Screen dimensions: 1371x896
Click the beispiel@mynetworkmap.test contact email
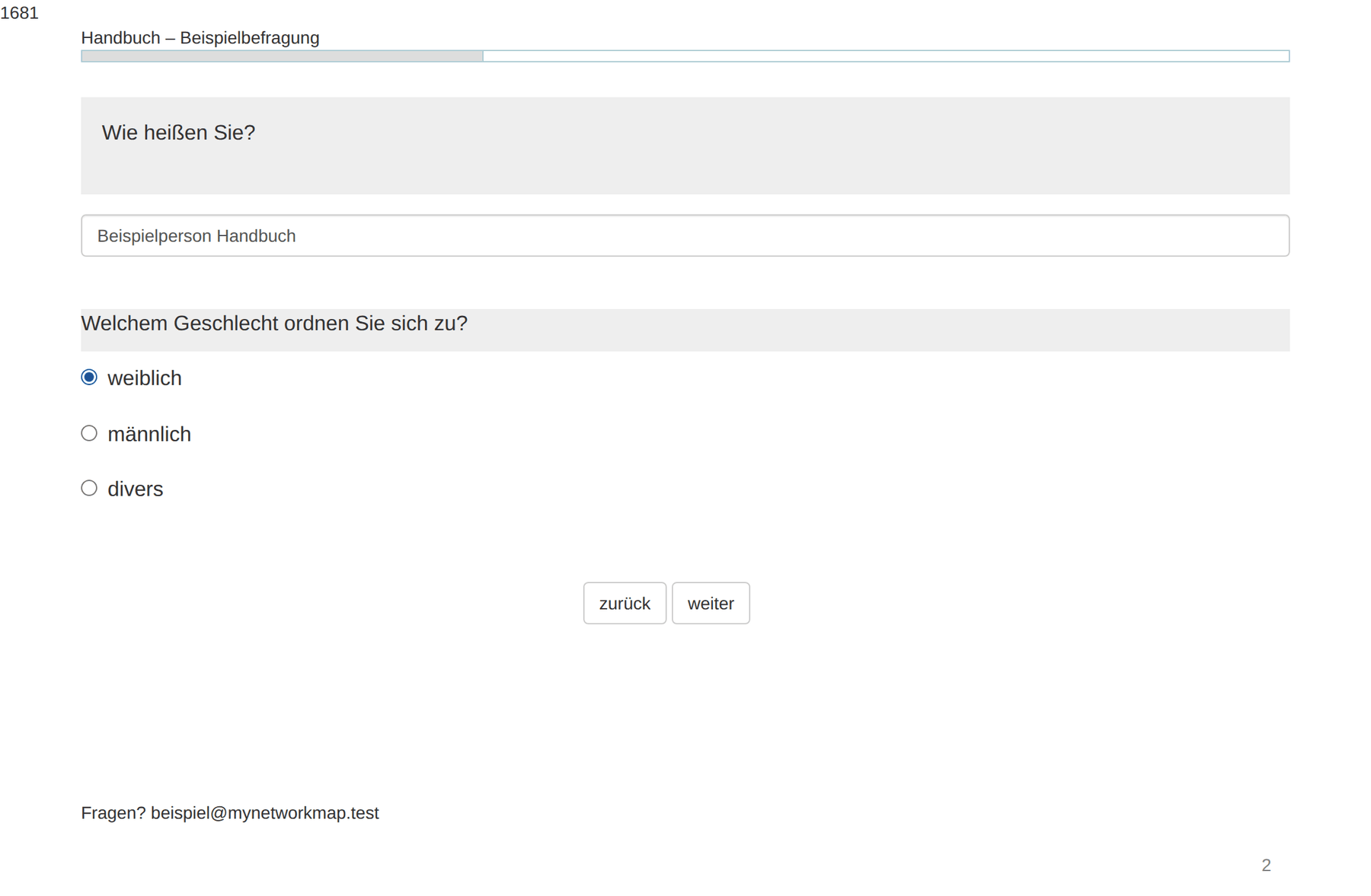tap(264, 813)
